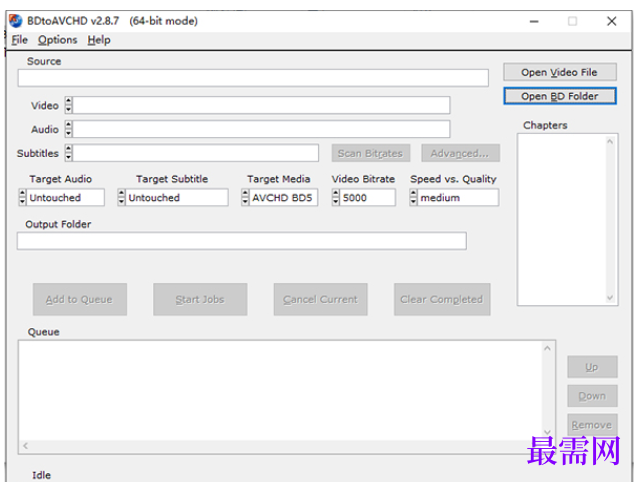639x482 pixels.
Task: Click the Cancel Current button
Action: (x=320, y=299)
